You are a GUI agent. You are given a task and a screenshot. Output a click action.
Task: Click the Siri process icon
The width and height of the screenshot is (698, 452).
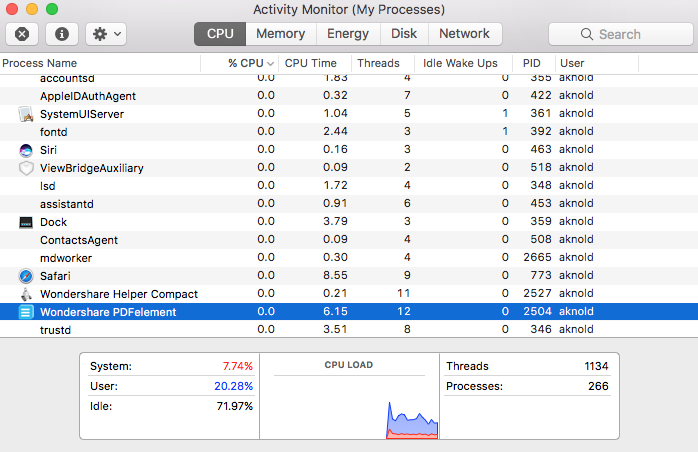pos(26,151)
